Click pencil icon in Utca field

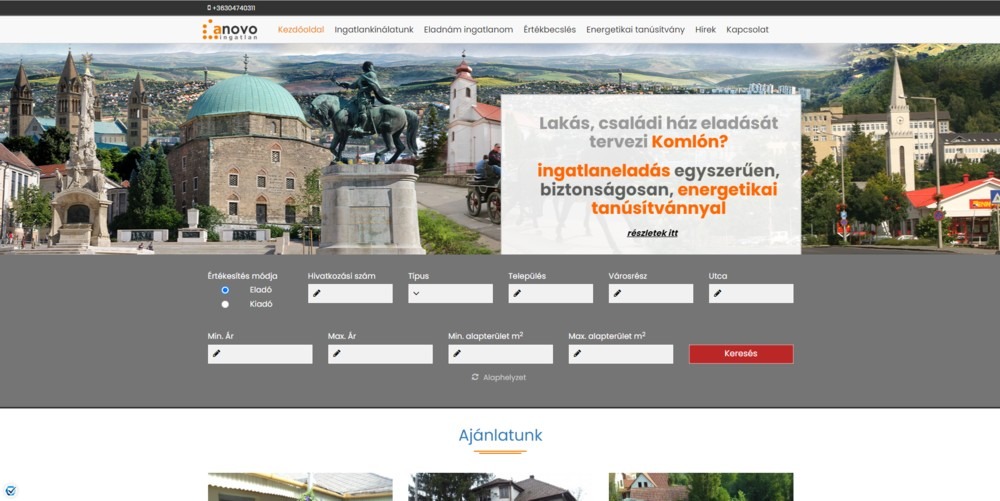(716, 294)
